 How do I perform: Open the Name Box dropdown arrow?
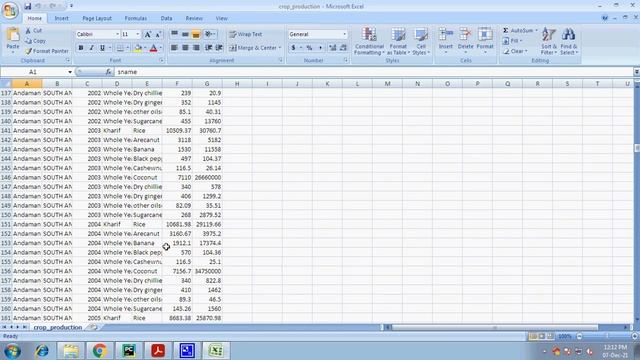tap(70, 72)
